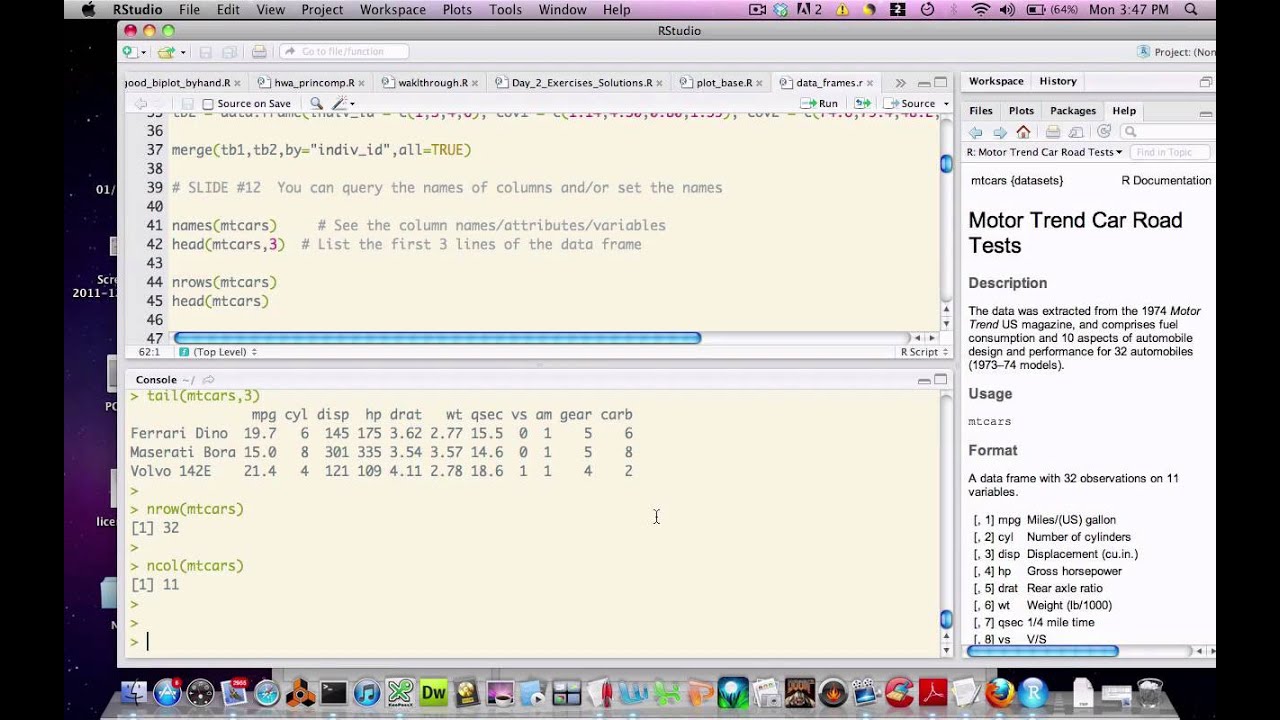1280x720 pixels.
Task: Open the New File dropdown arrow
Action: tap(143, 53)
